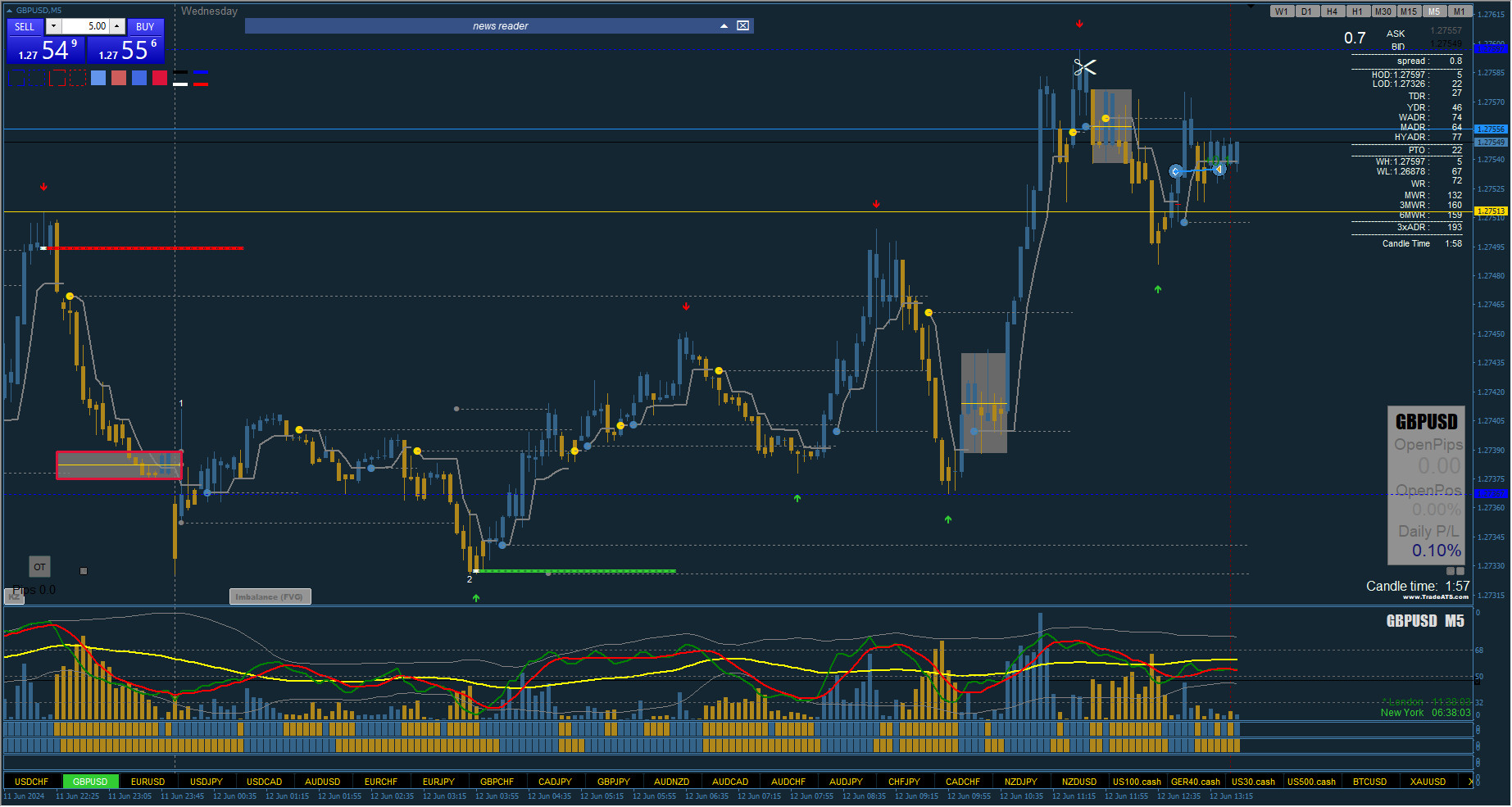
Task: Click the scissors icon on the chart
Action: (1085, 67)
